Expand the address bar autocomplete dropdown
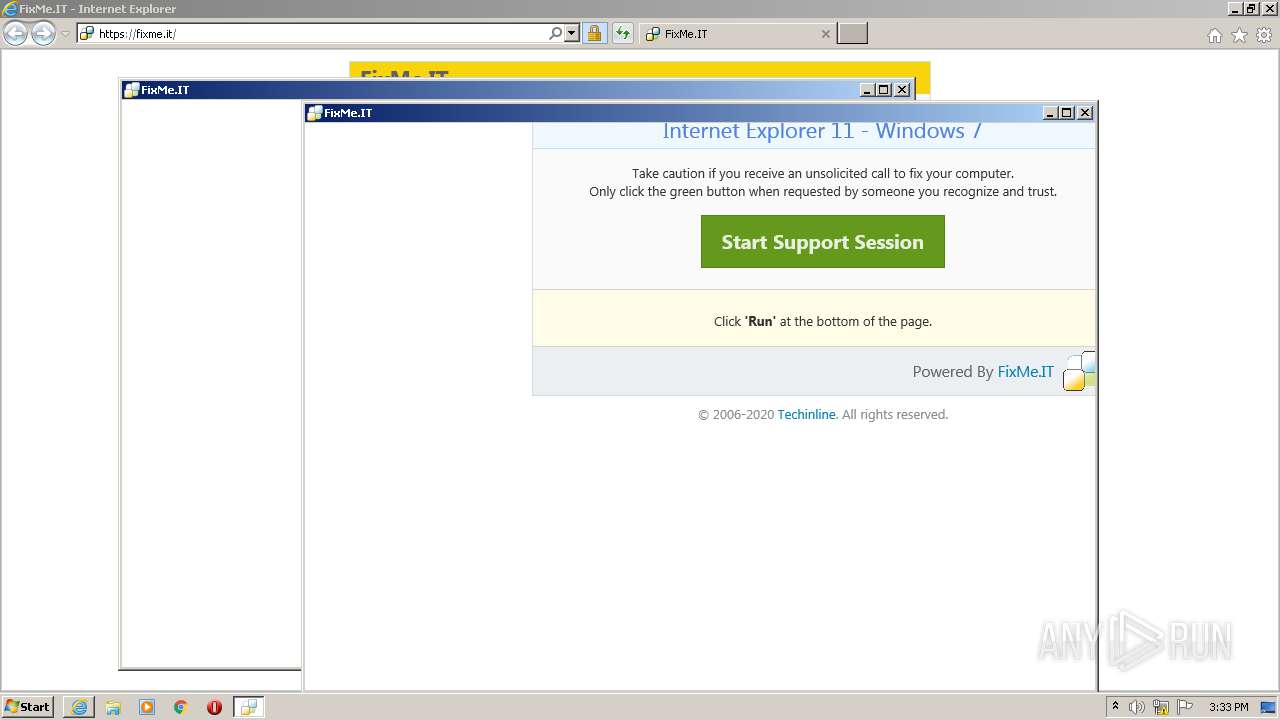This screenshot has width=1280, height=720. [x=572, y=34]
